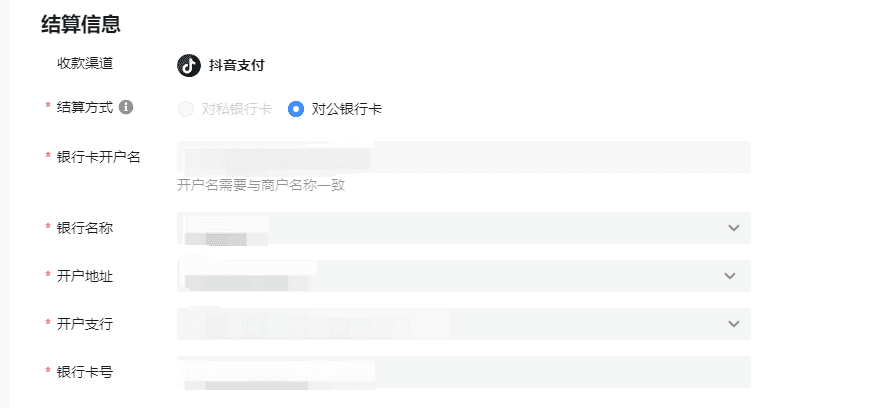Image resolution: width=885 pixels, height=408 pixels.
Task: Click the 结算方式 field label
Action: [85, 107]
